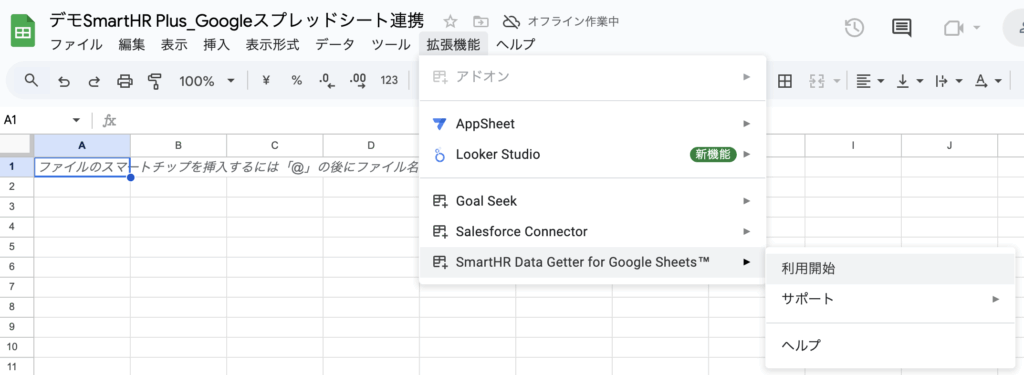Click the offline cloud status icon

[510, 21]
